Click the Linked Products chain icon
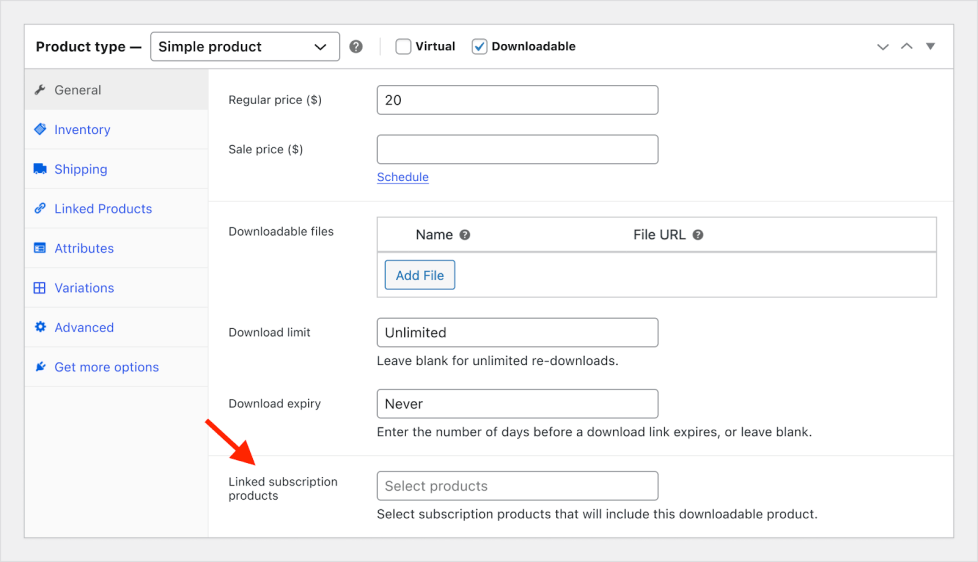The height and width of the screenshot is (562, 978). point(40,208)
